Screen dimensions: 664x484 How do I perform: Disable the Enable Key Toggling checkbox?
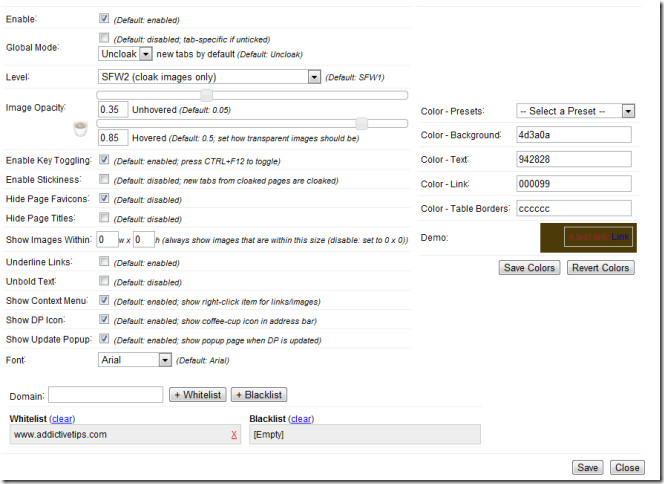point(104,160)
